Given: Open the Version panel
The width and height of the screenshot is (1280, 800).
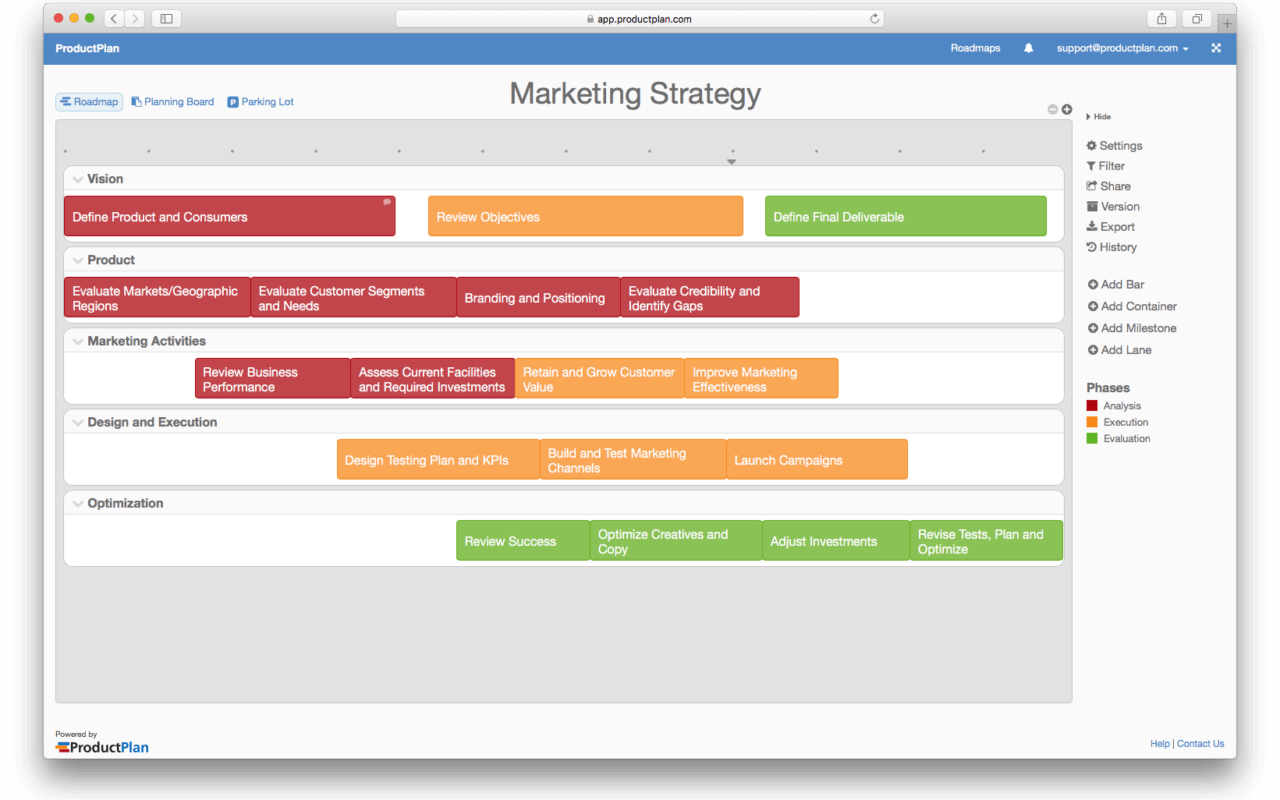Looking at the screenshot, I should tap(1113, 206).
